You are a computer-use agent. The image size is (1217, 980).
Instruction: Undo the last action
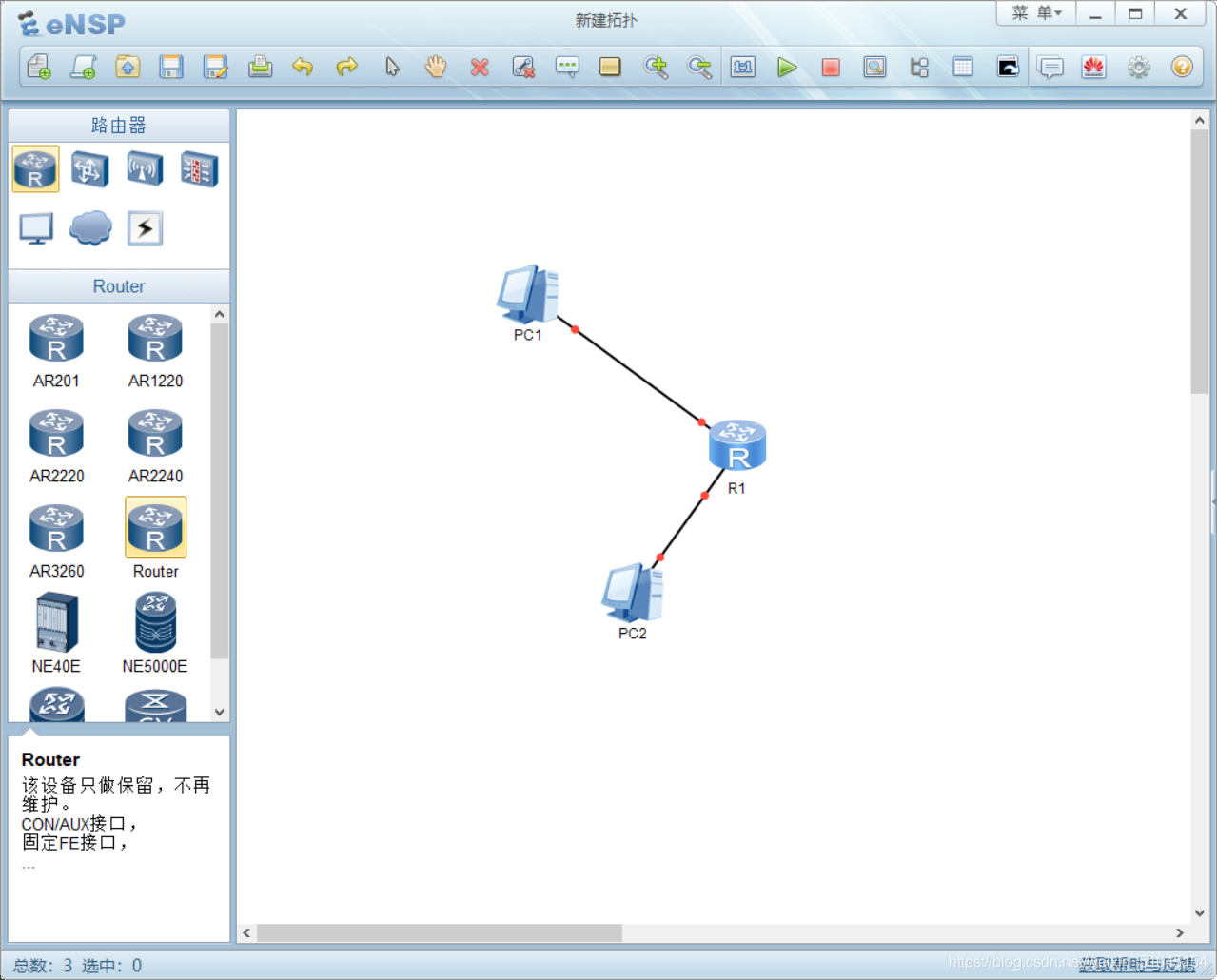click(x=303, y=67)
